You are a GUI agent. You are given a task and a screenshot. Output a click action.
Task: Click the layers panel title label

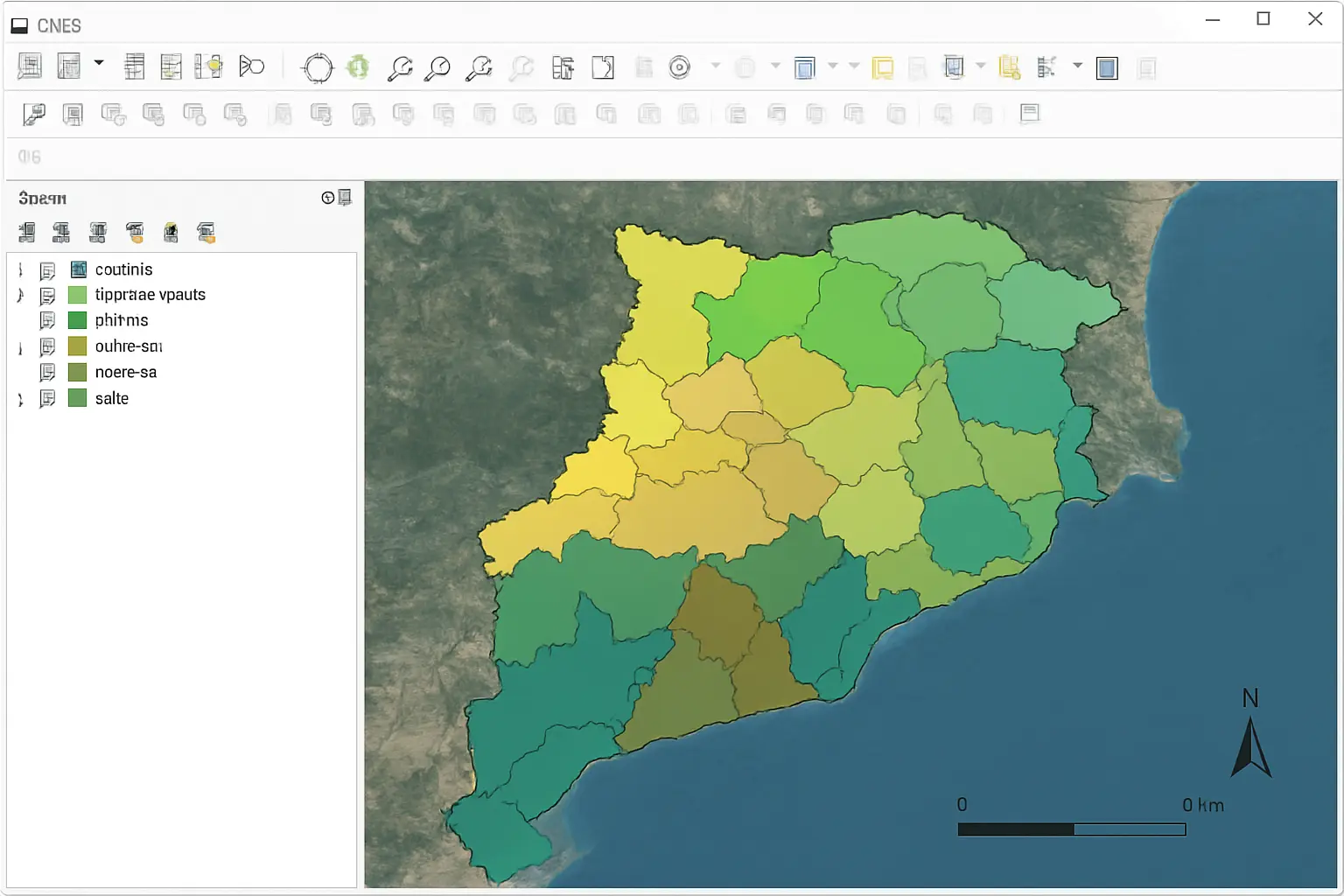[x=42, y=199]
